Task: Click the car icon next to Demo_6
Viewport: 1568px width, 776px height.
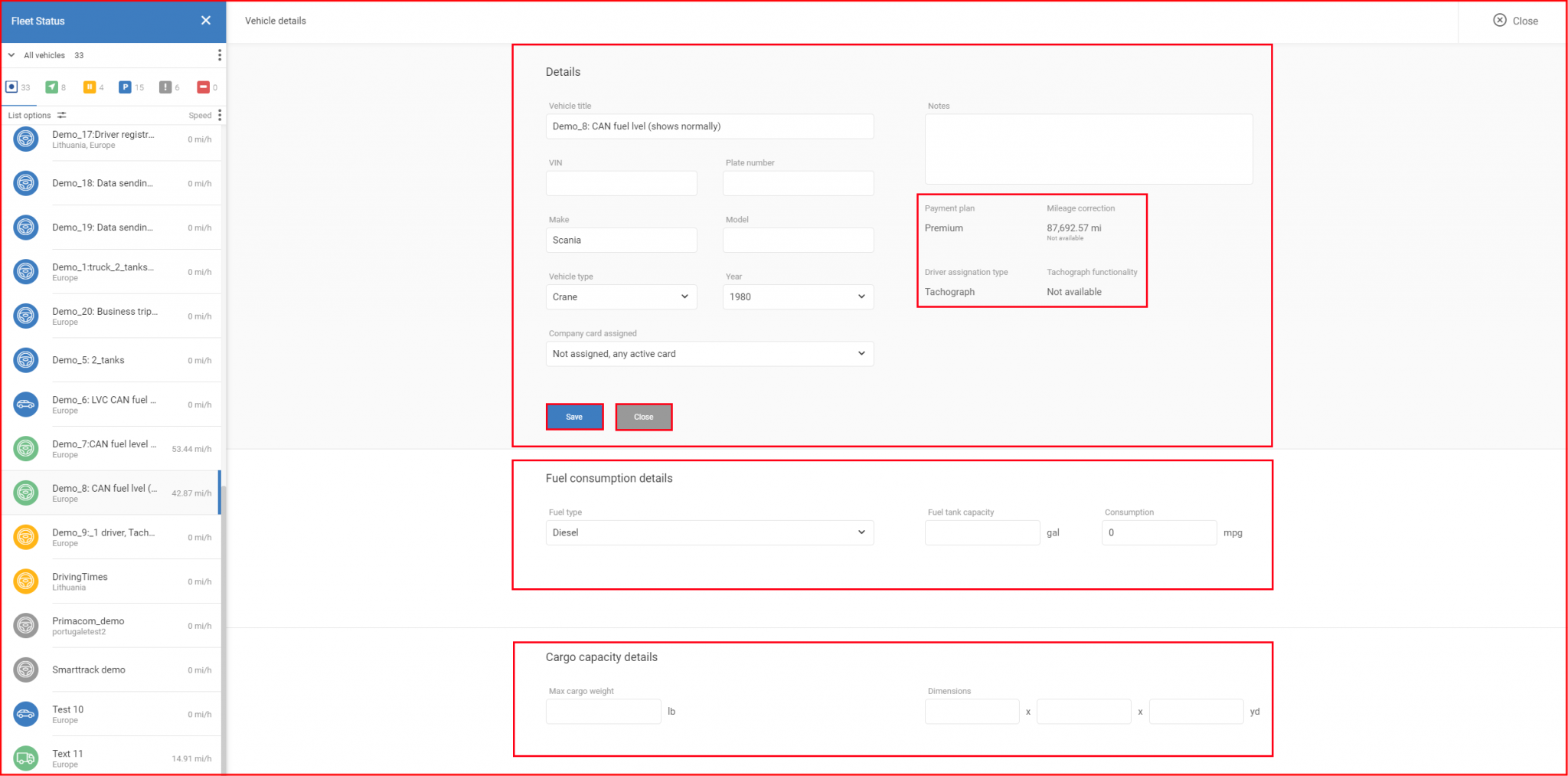Action: (26, 404)
